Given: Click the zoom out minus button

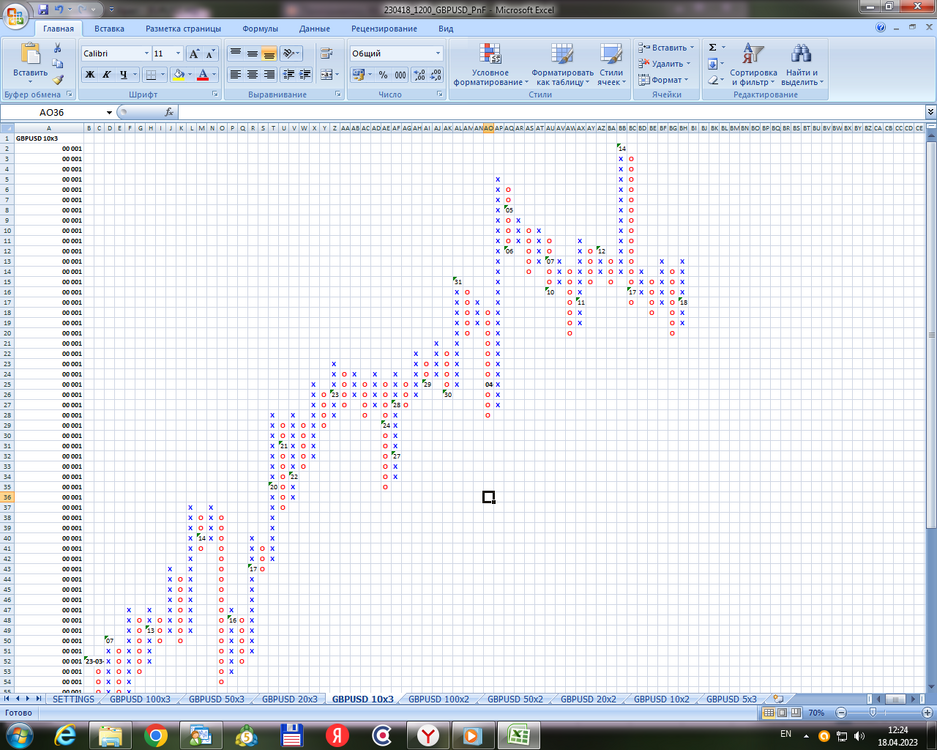Looking at the screenshot, I should point(841,712).
